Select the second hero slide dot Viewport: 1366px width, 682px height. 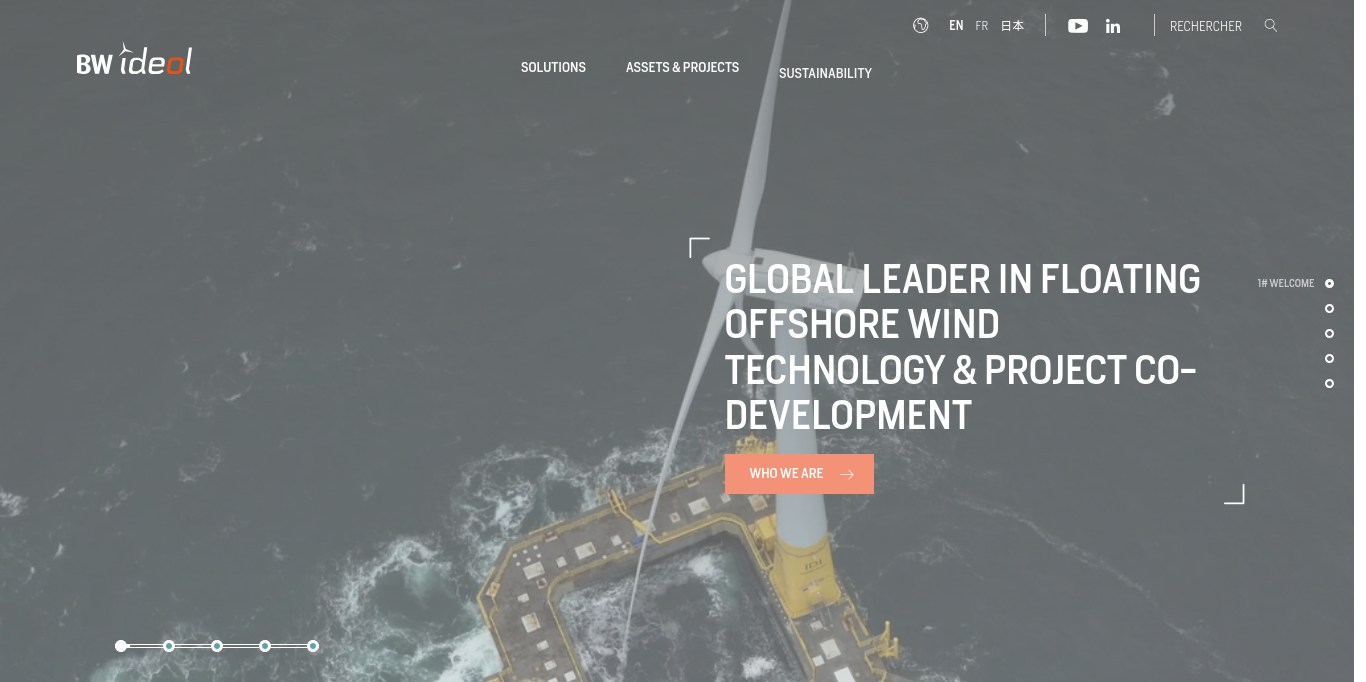(169, 646)
